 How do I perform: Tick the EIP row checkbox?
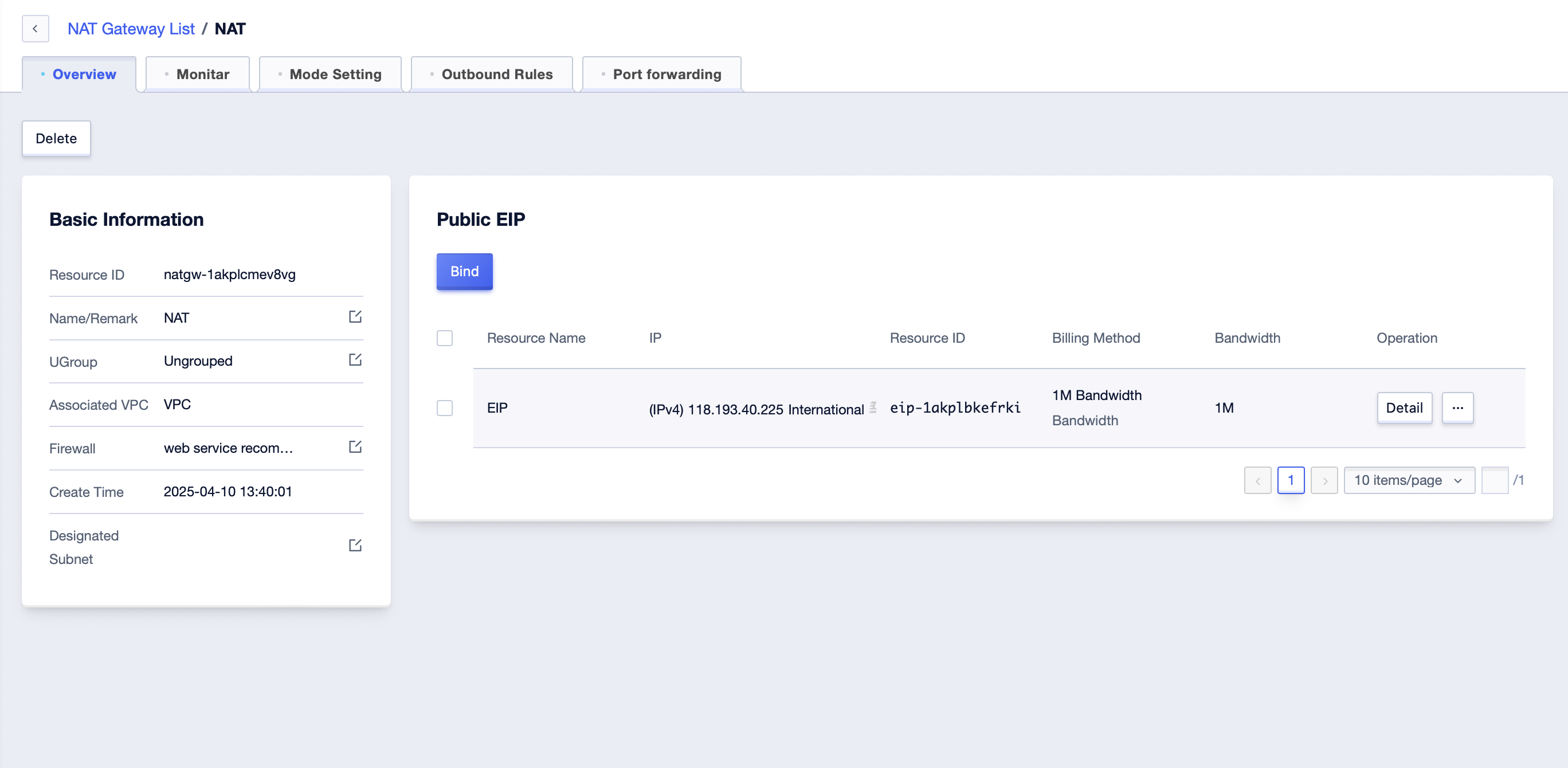pyautogui.click(x=444, y=407)
